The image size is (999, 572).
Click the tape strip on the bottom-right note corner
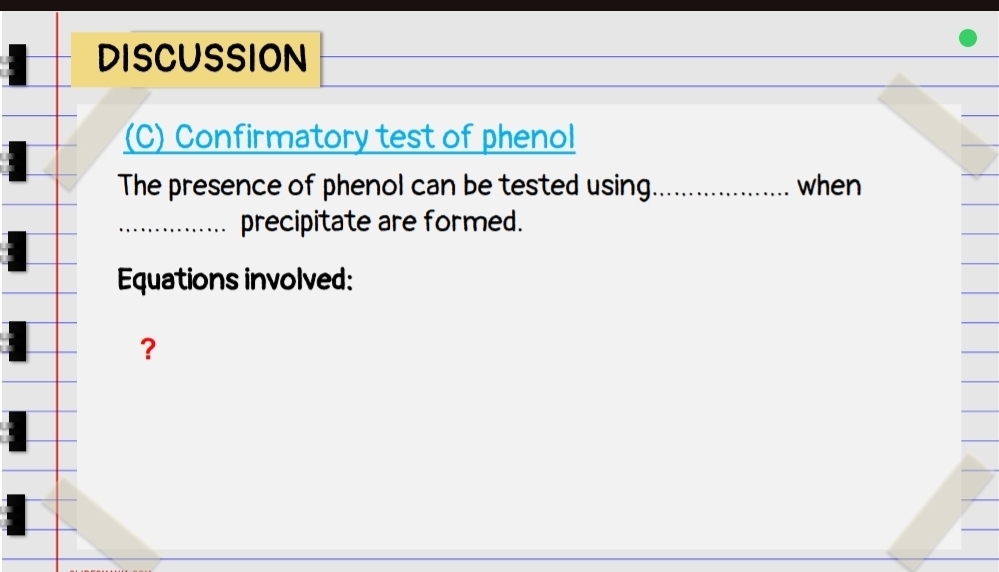pyautogui.click(x=941, y=512)
